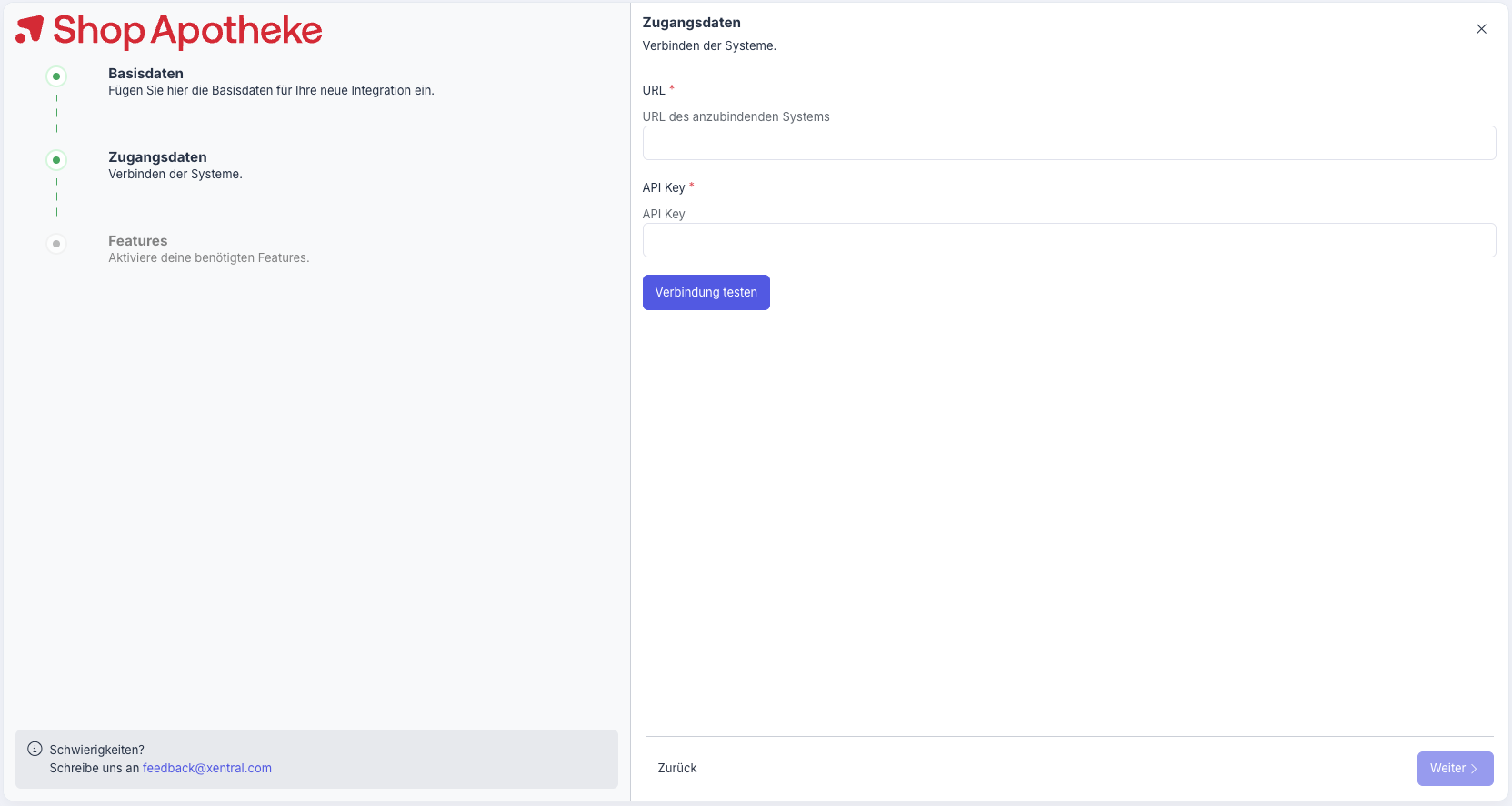
Task: Click the 'URL des anzubindenden Systems' hint text
Action: [x=736, y=116]
